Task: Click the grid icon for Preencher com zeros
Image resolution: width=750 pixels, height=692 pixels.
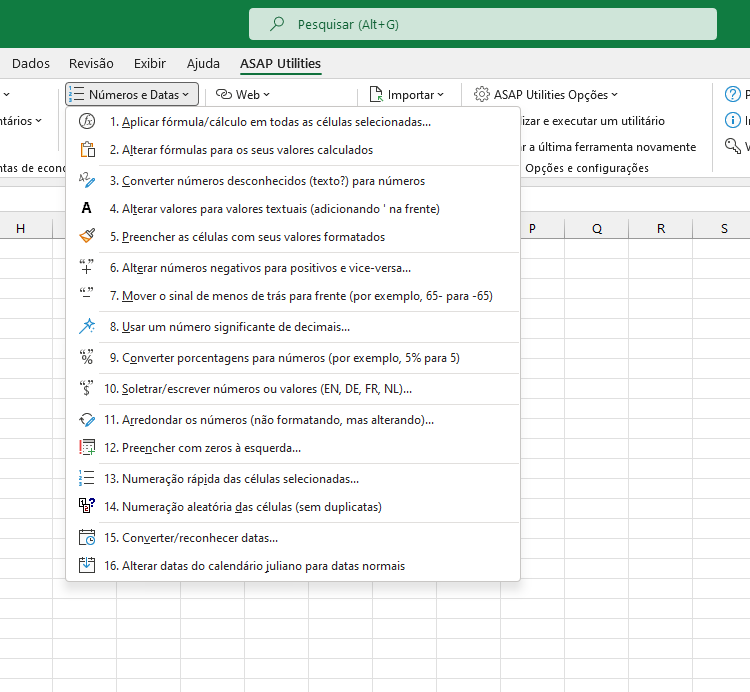Action: tap(87, 447)
